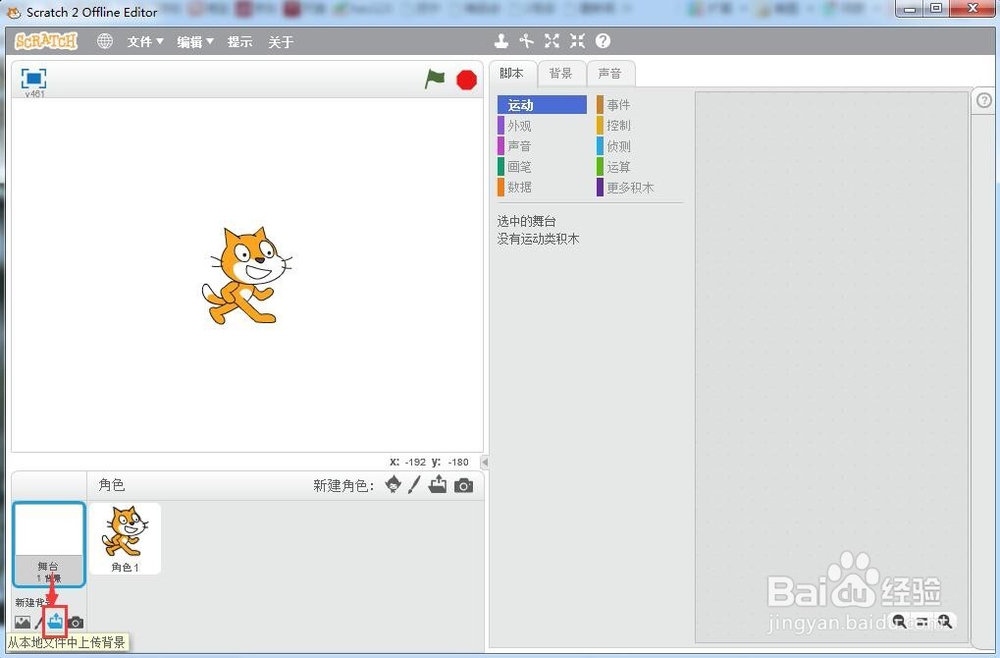
Task: Upload backdrop from local file
Action: (x=55, y=621)
